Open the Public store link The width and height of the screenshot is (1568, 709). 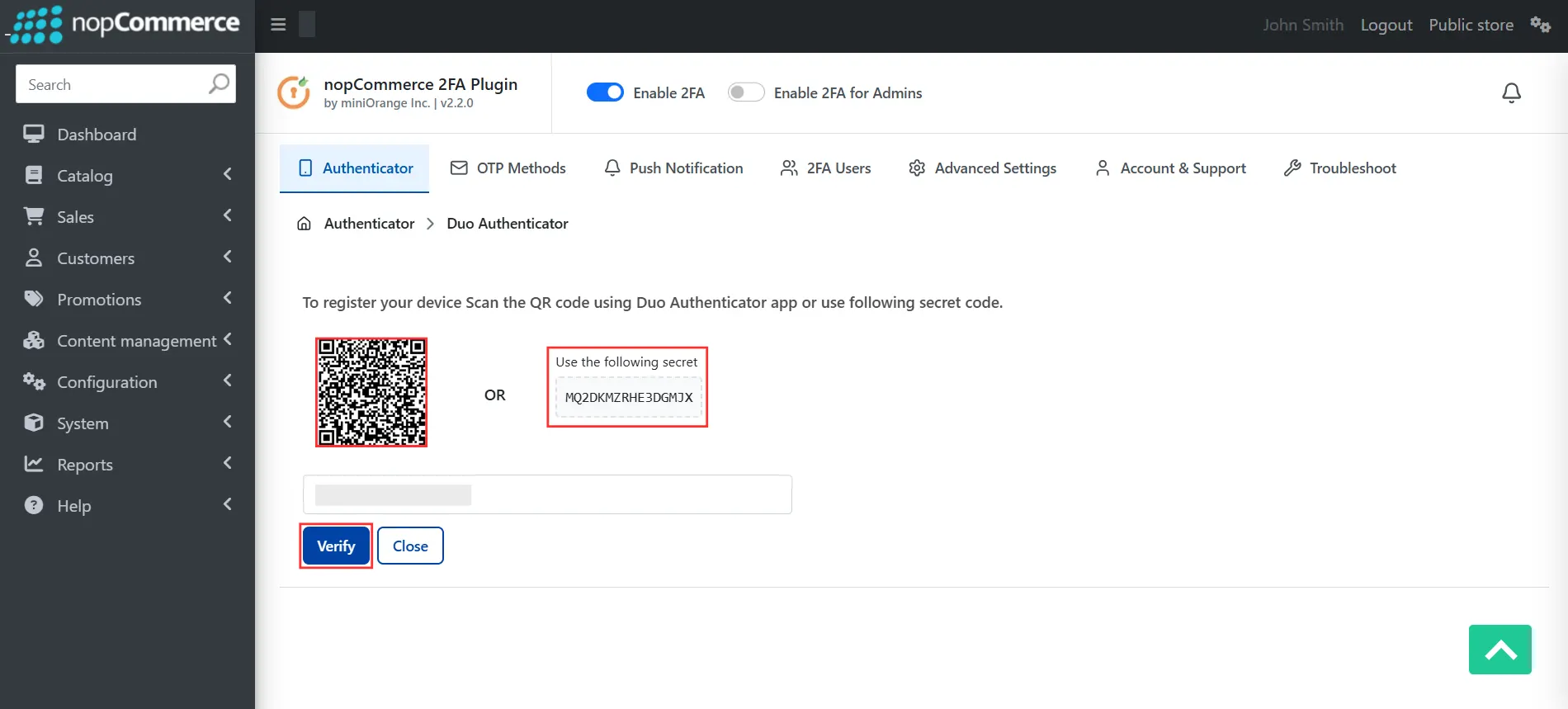point(1471,25)
